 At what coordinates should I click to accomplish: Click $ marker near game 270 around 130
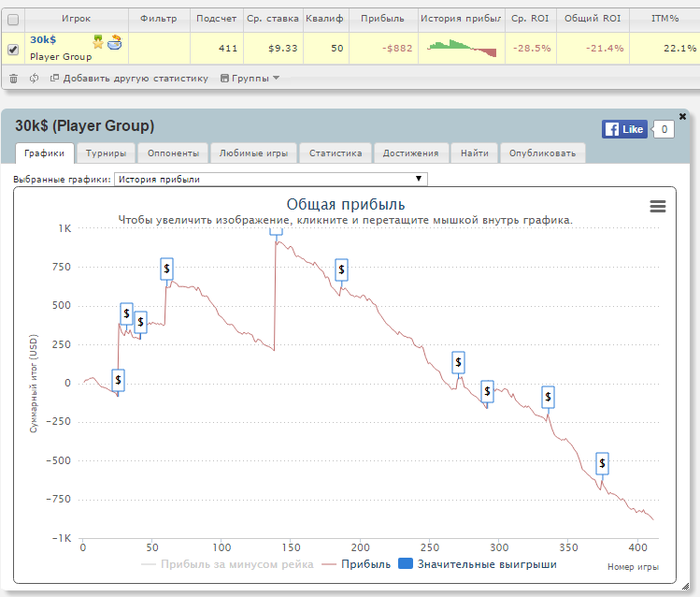[x=458, y=363]
